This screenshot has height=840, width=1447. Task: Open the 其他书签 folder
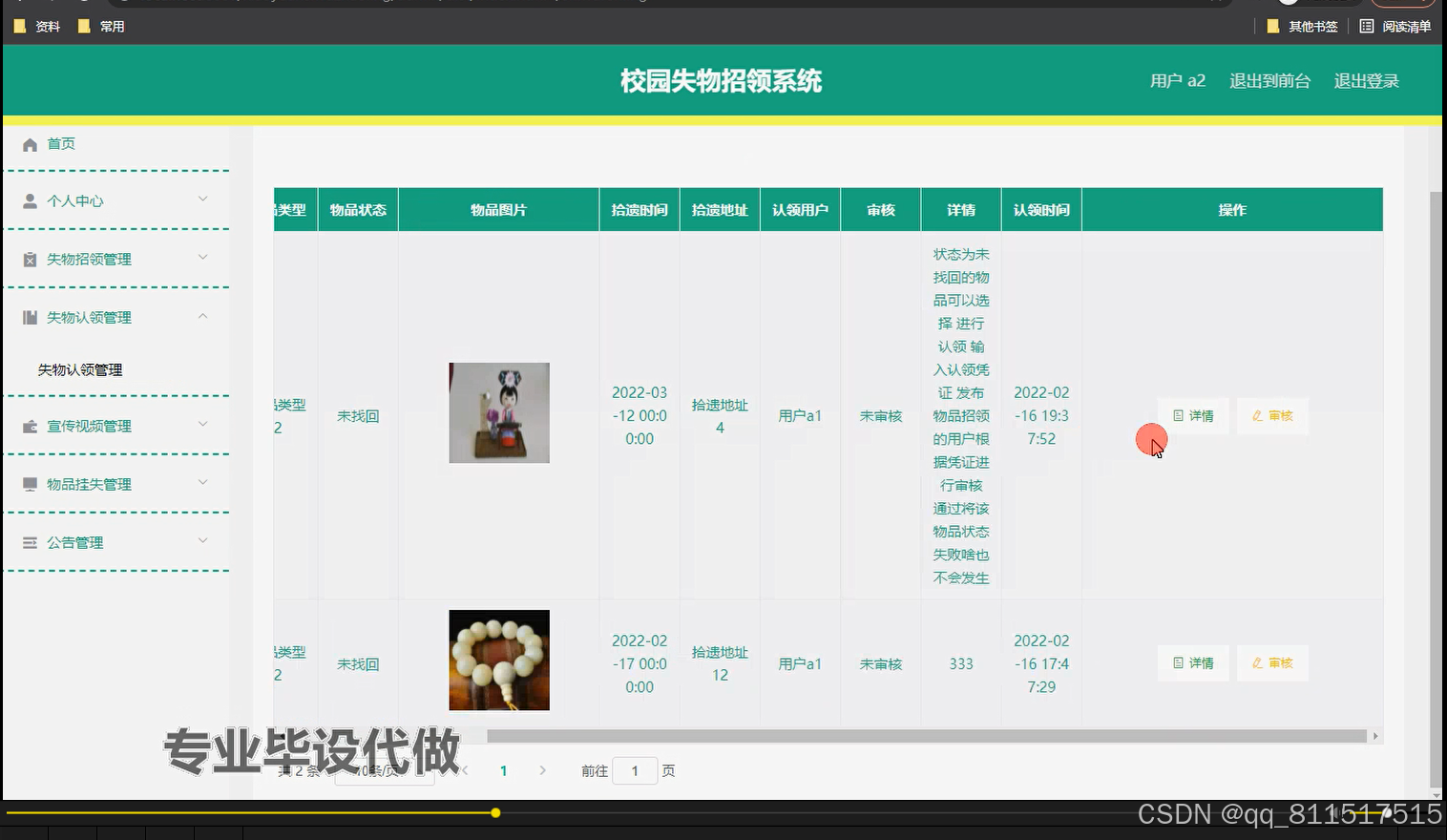1302,27
